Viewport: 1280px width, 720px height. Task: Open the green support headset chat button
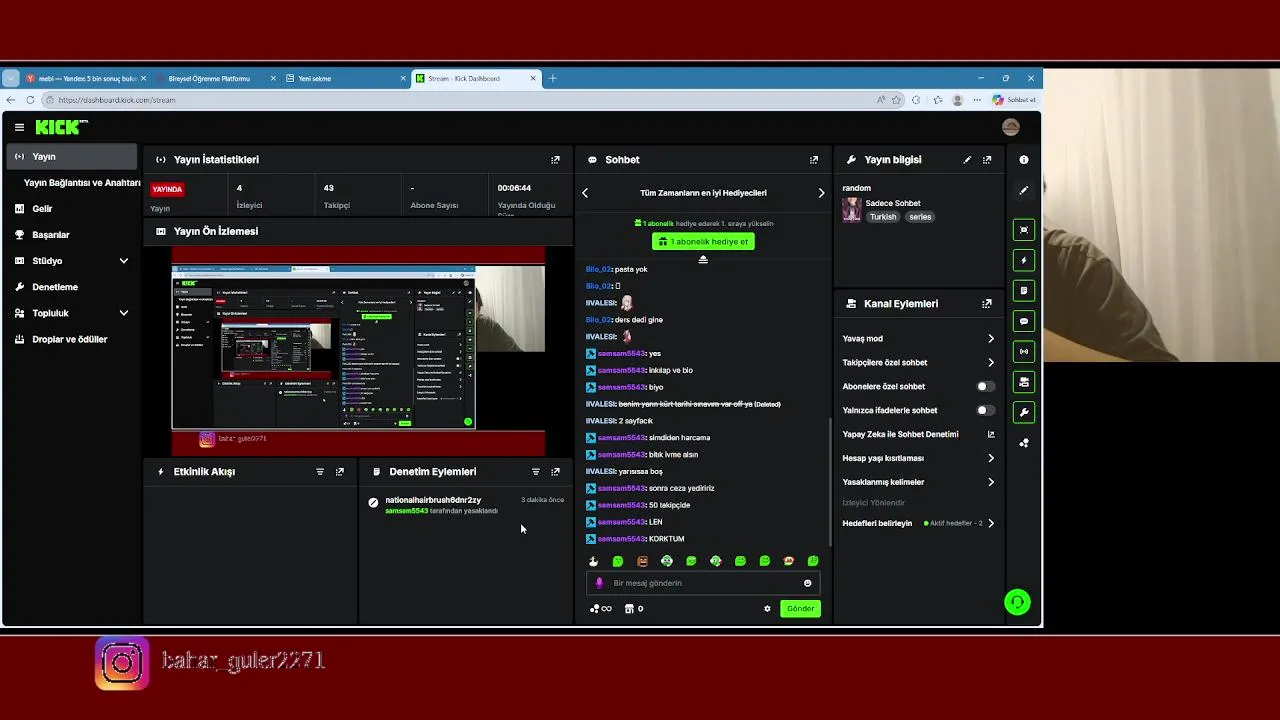coord(1017,602)
